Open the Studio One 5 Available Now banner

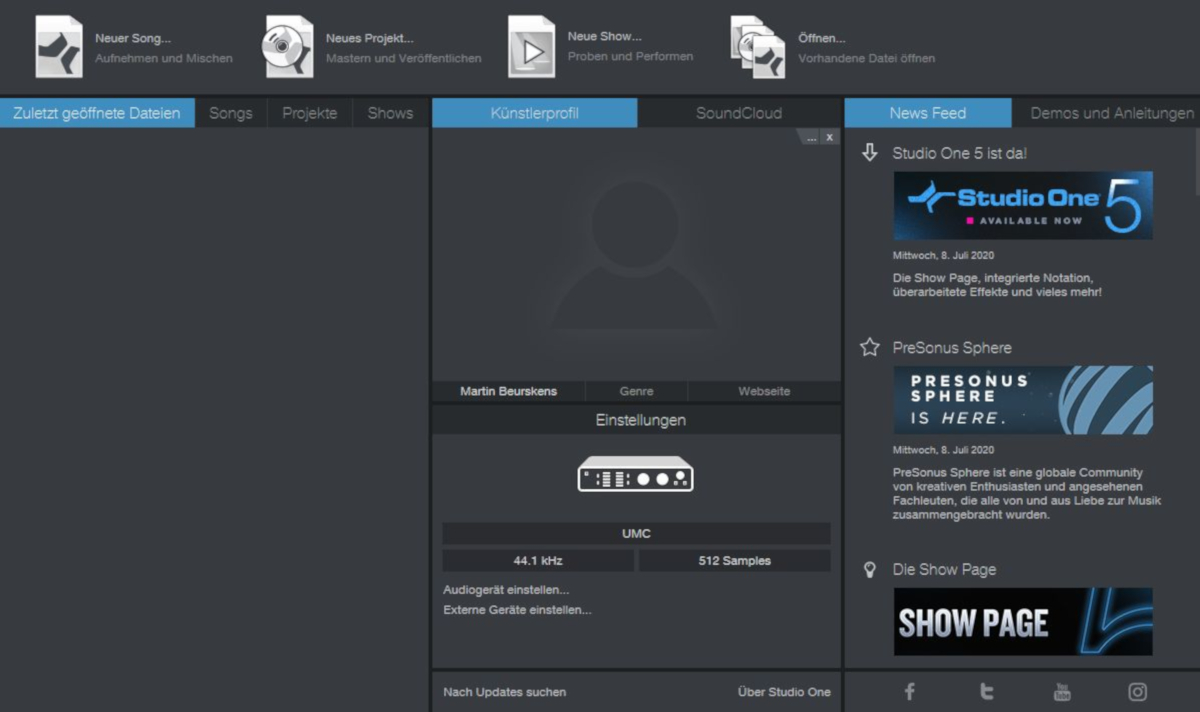pyautogui.click(x=1023, y=205)
